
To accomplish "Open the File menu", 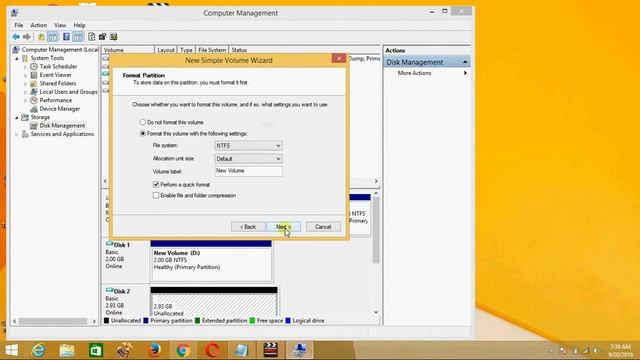I will [x=19, y=25].
